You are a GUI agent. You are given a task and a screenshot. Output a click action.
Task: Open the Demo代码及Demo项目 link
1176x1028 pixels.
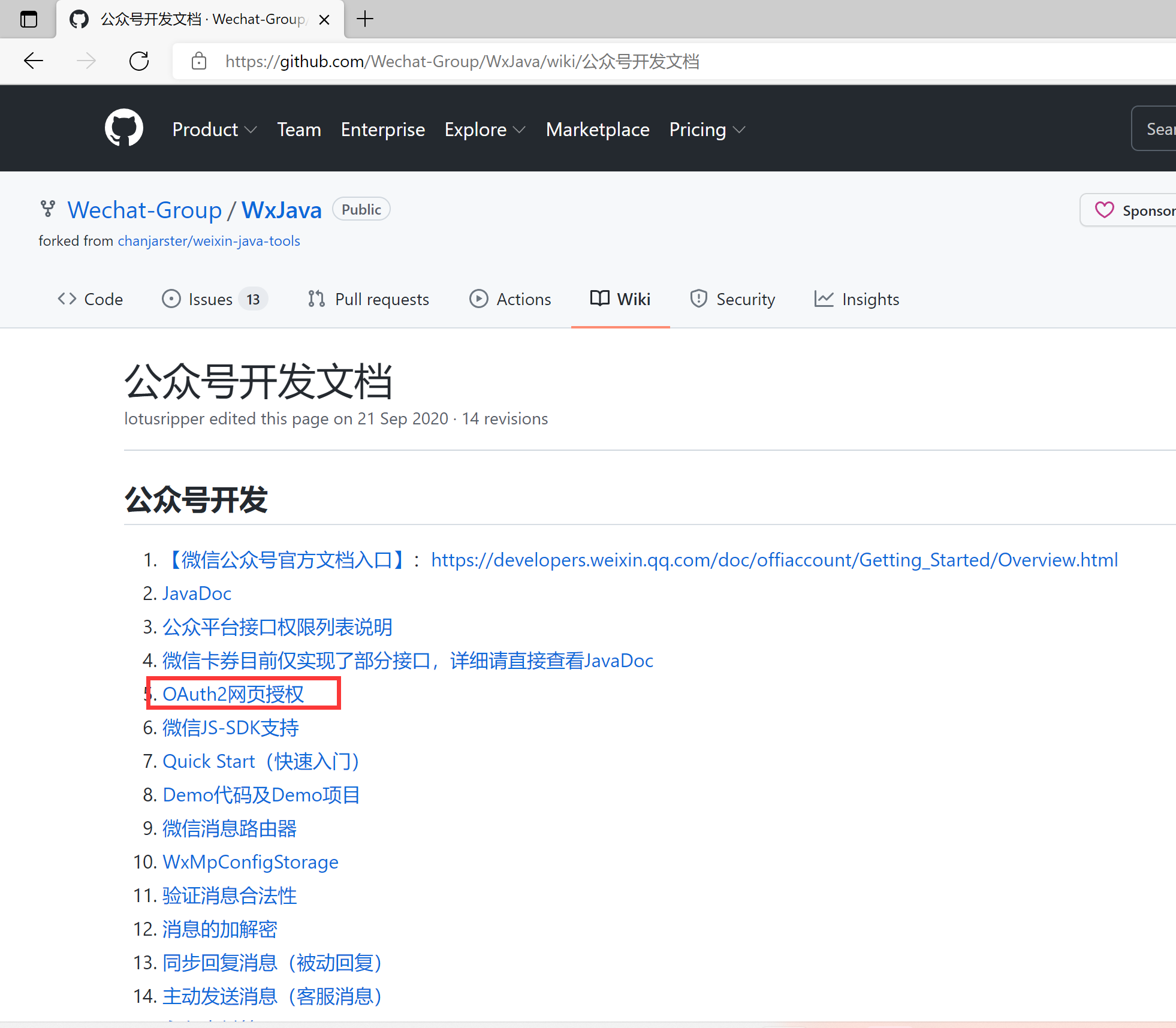pyautogui.click(x=261, y=795)
